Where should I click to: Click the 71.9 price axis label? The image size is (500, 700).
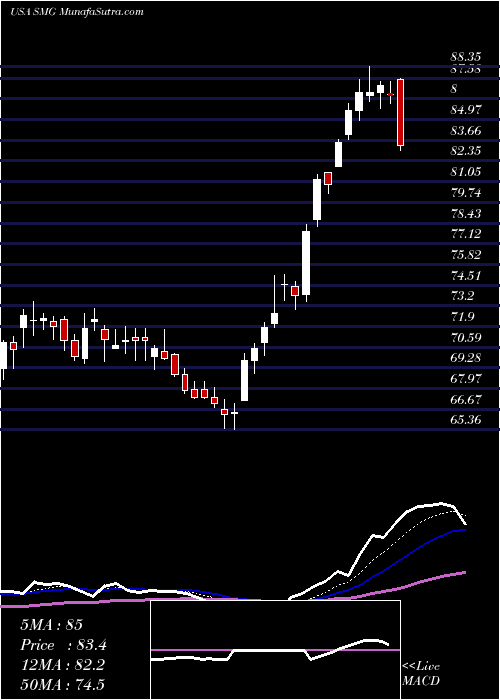462,317
